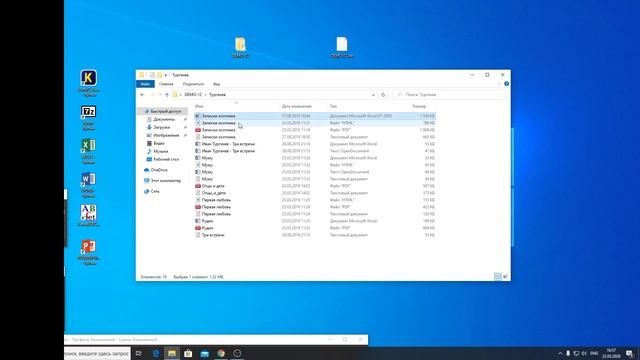Sort by the Тип column header
The height and width of the screenshot is (360, 640).
pyautogui.click(x=333, y=106)
